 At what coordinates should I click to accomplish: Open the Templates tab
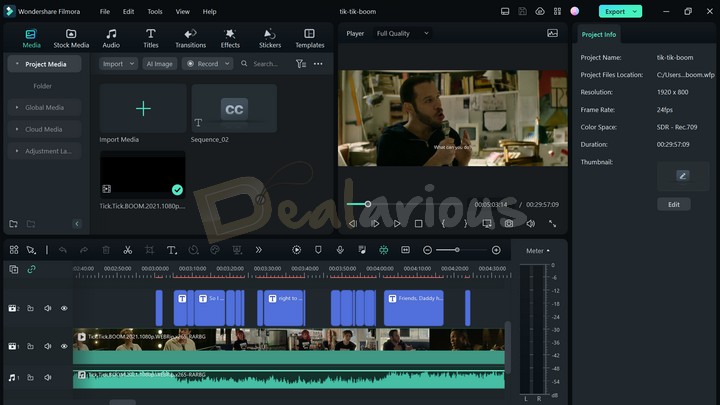point(309,39)
